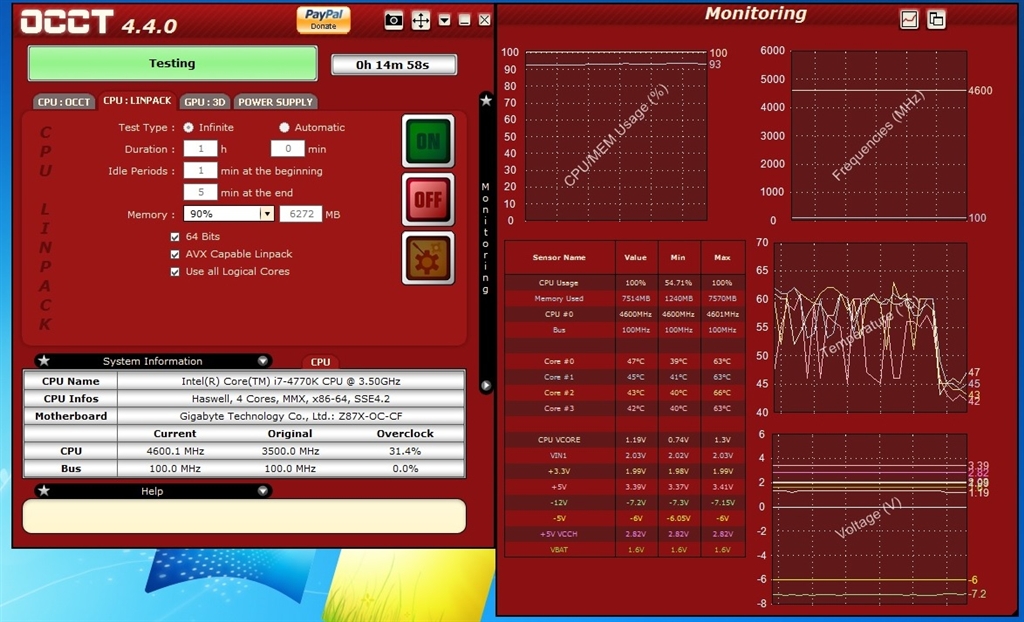Click the Core #0 sensor name
Image resolution: width=1024 pixels, height=622 pixels.
pyautogui.click(x=559, y=361)
